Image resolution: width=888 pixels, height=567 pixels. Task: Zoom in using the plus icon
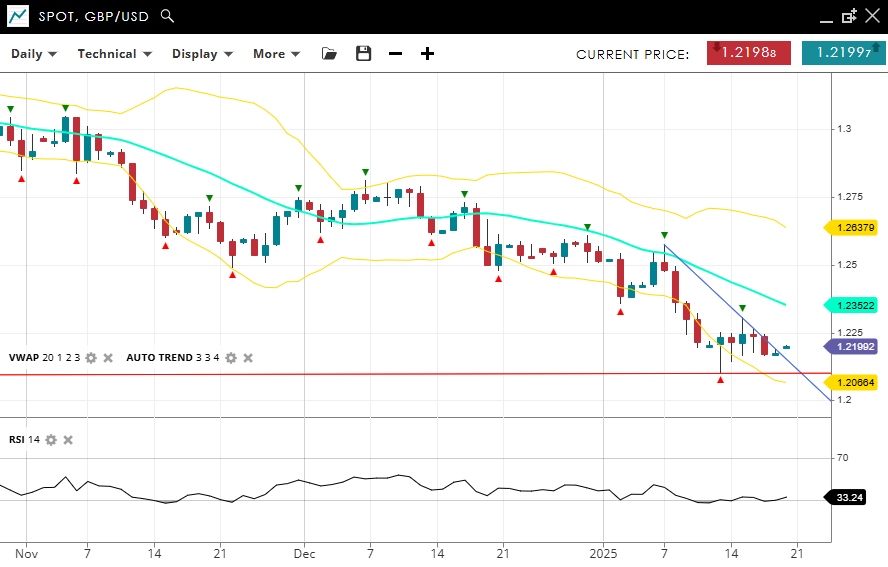click(x=427, y=54)
